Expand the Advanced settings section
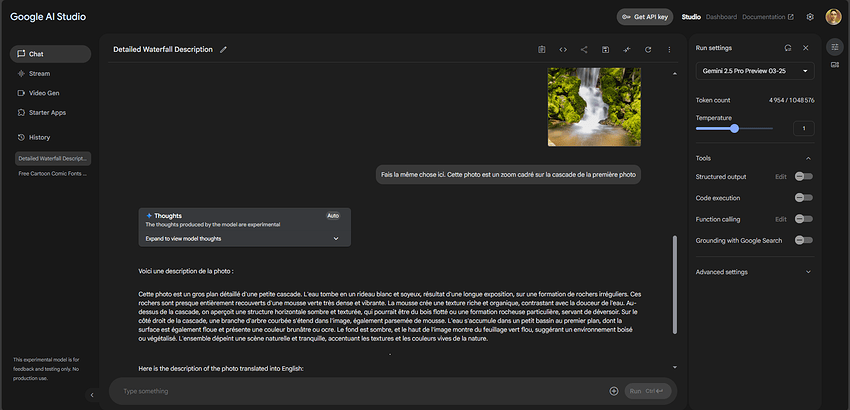The width and height of the screenshot is (850, 410). pos(755,271)
